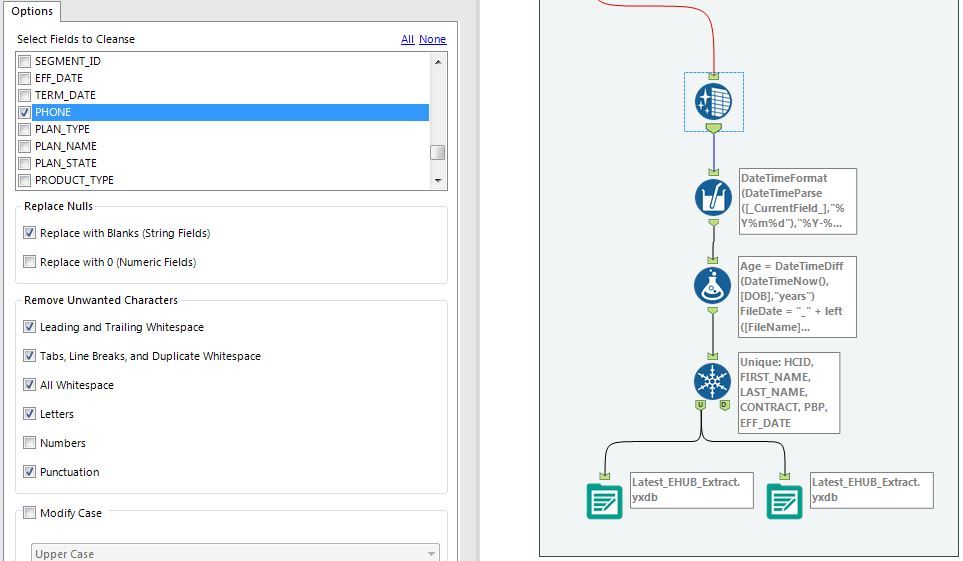Check the SEGMENT_ID field checkbox
This screenshot has width=963, height=561.
[x=25, y=61]
